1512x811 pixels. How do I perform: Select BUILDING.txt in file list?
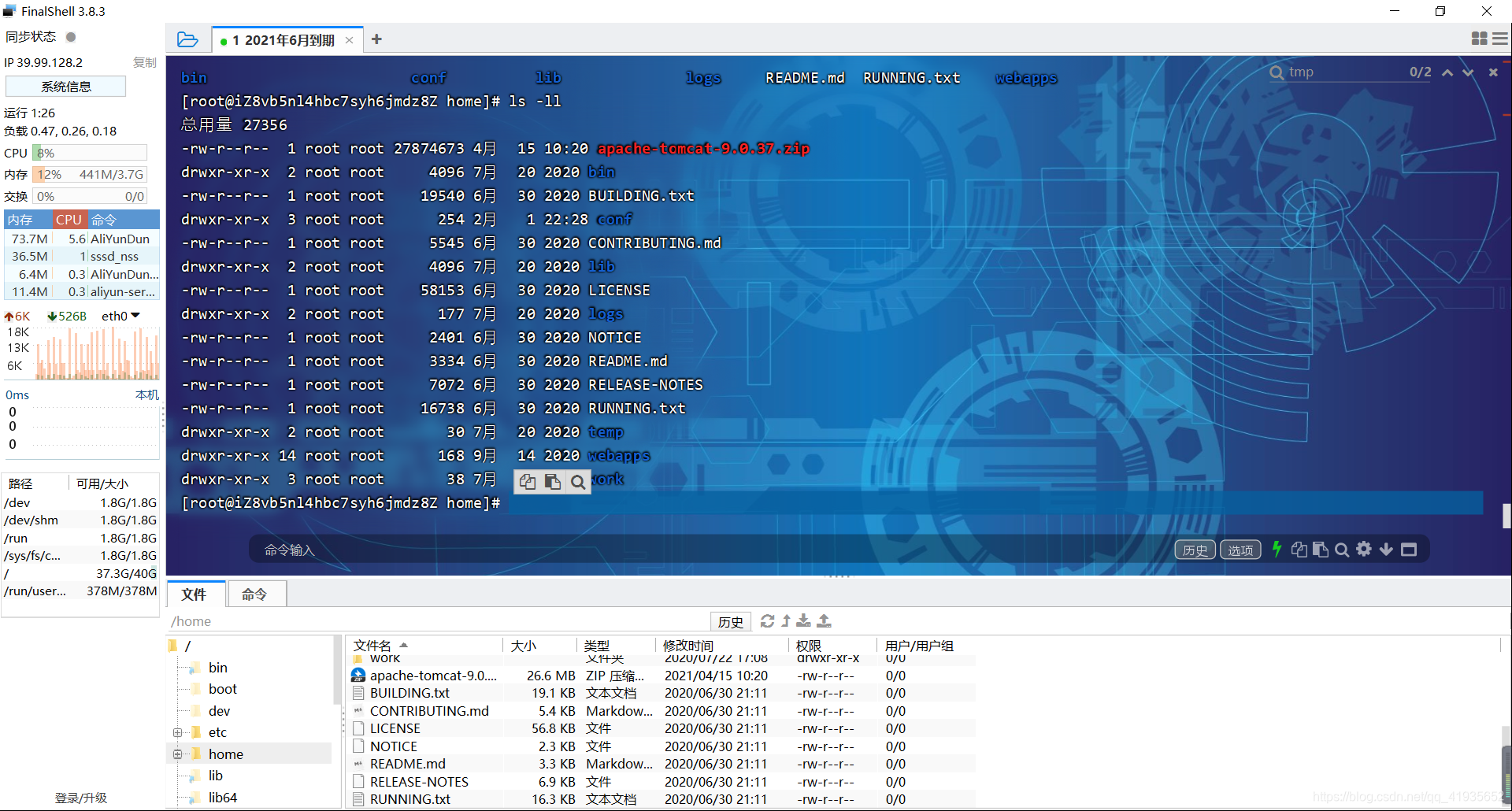(661, 693)
